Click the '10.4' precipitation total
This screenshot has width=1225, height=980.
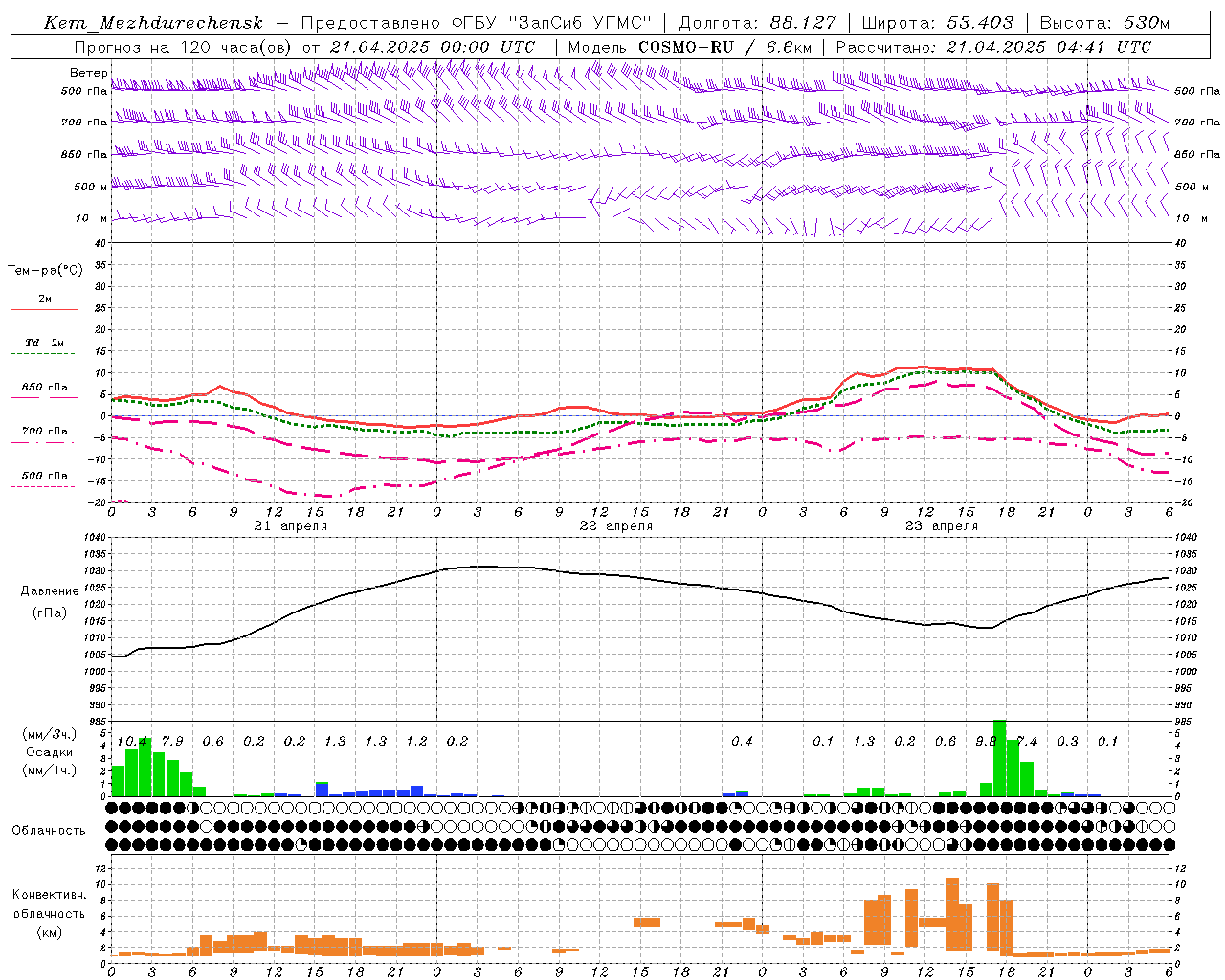coord(131,742)
